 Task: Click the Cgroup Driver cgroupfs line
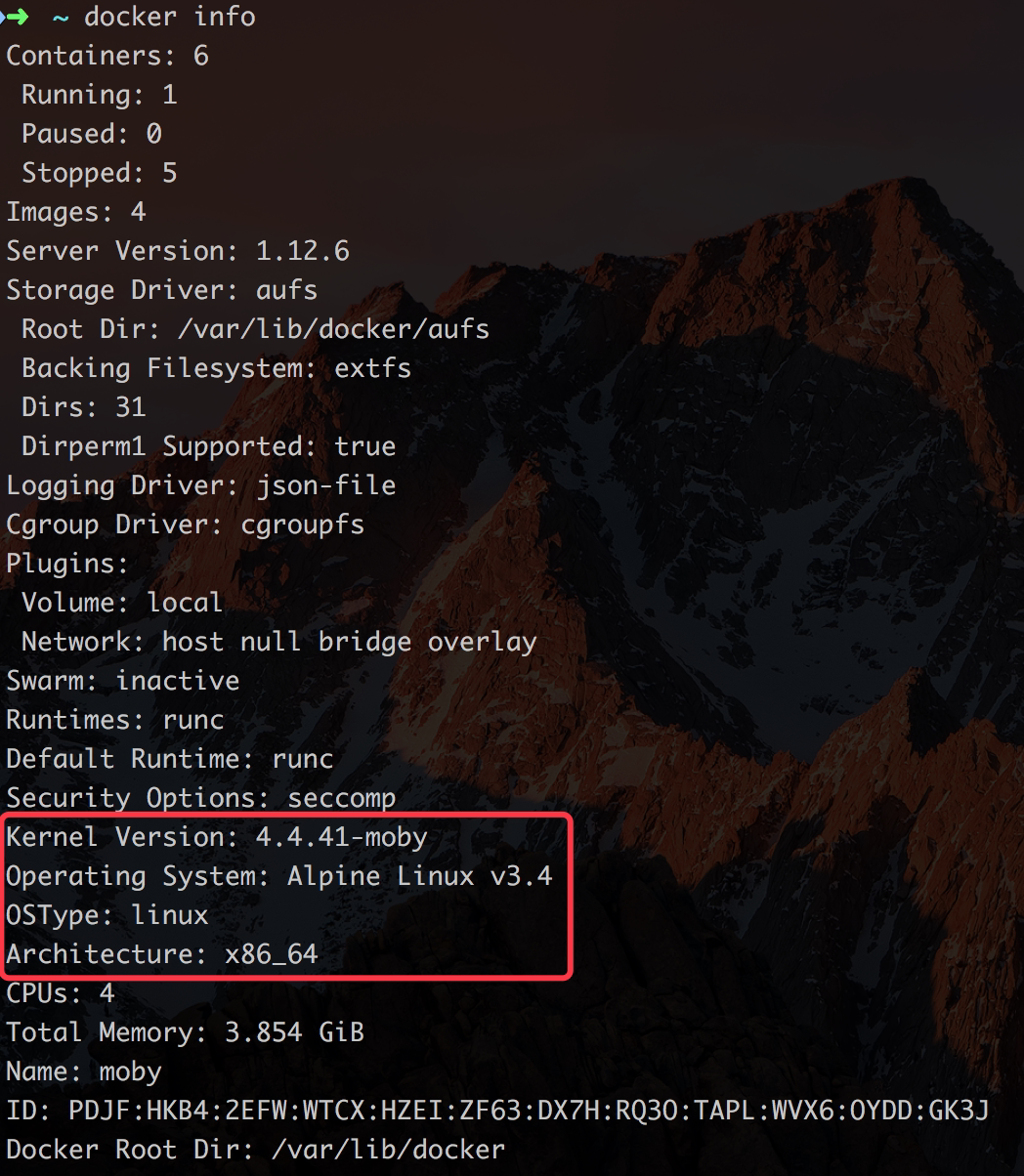[186, 525]
